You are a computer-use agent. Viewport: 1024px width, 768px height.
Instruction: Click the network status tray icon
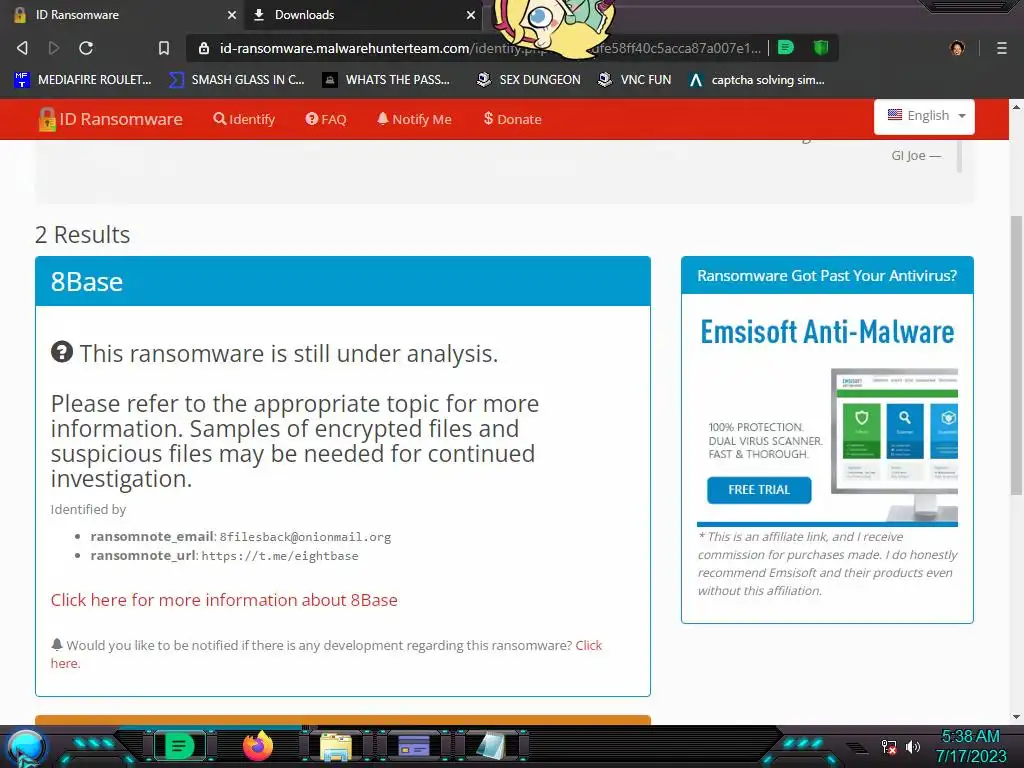point(889,746)
